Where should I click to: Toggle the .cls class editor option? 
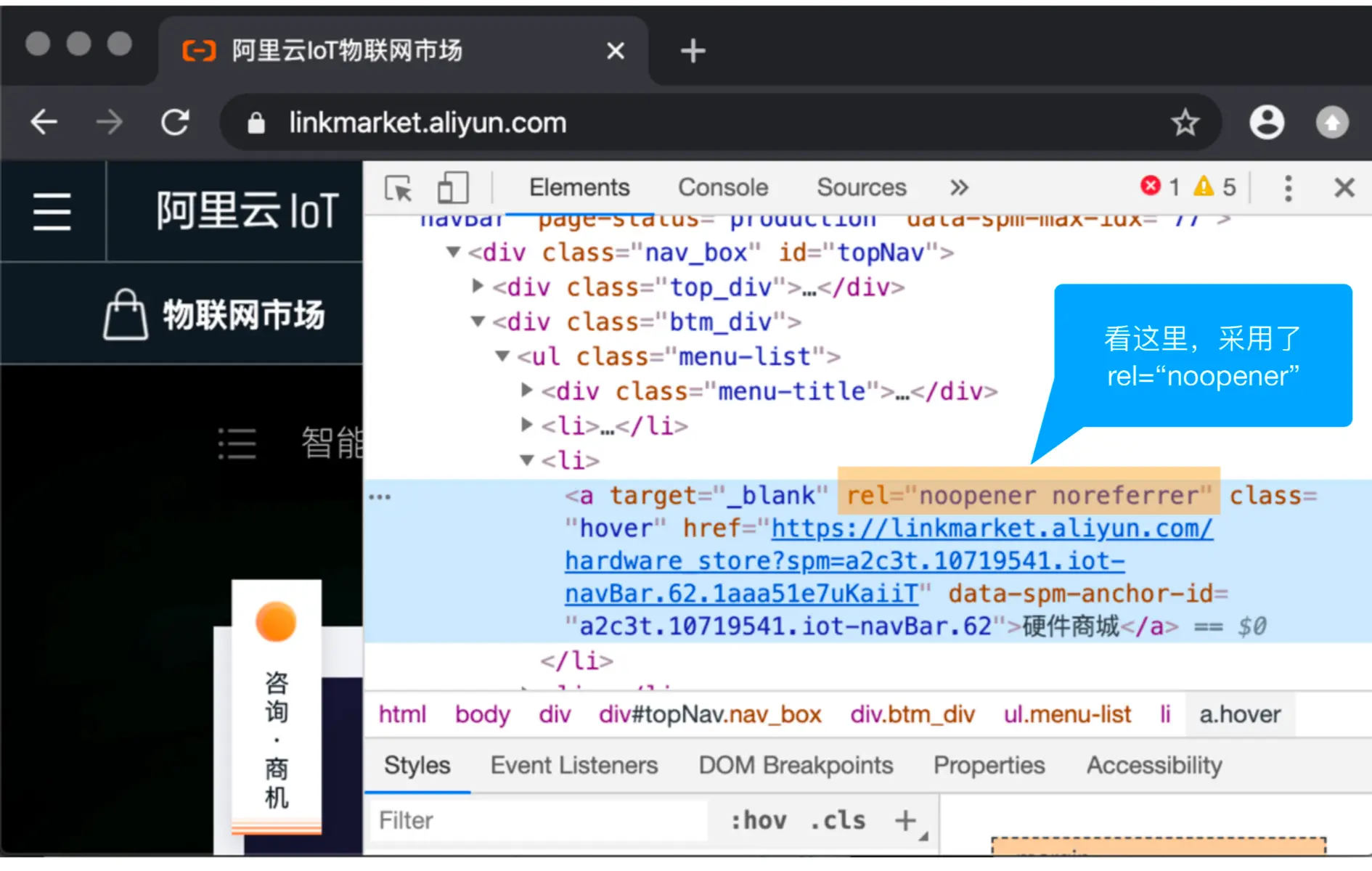838,820
